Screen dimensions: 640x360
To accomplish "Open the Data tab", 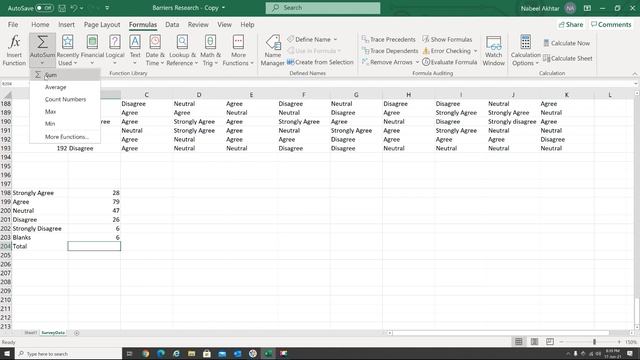I will 172,24.
